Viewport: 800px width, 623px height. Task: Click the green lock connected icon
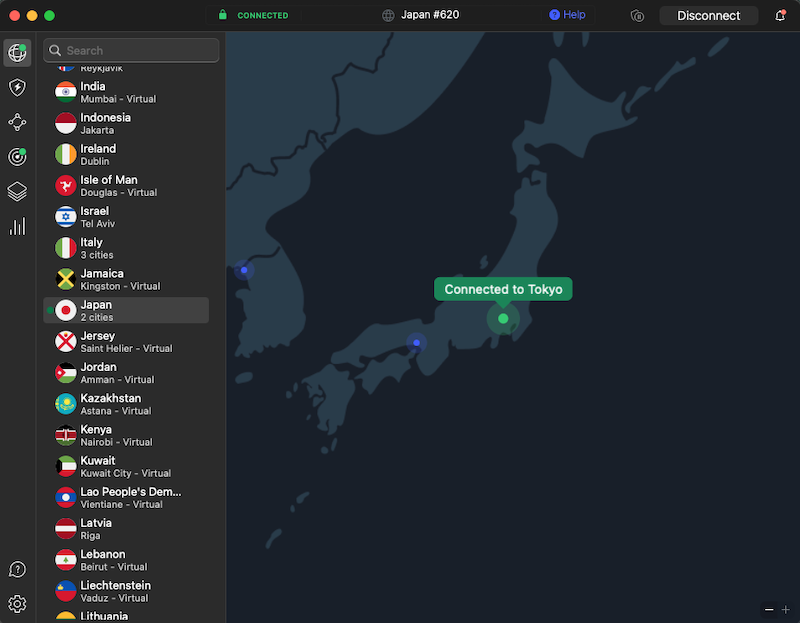pos(222,15)
